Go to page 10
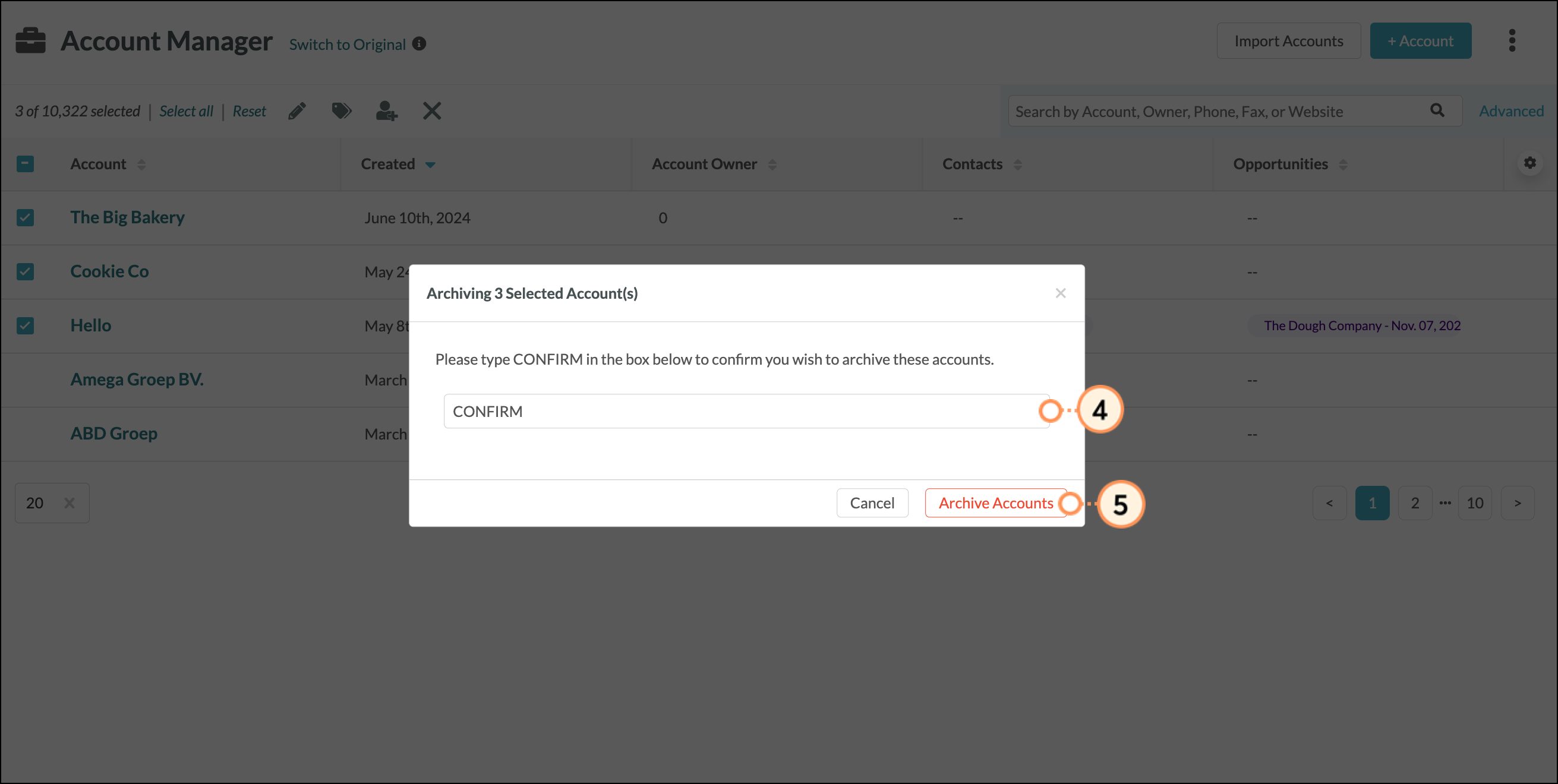The height and width of the screenshot is (784, 1558). coord(1475,503)
